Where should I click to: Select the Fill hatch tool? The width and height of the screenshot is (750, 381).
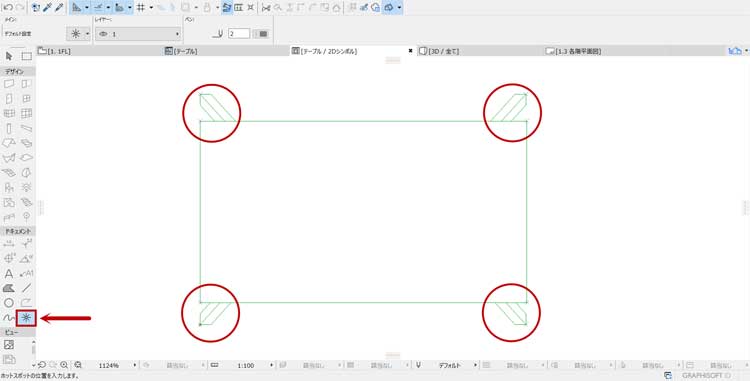coord(9,288)
